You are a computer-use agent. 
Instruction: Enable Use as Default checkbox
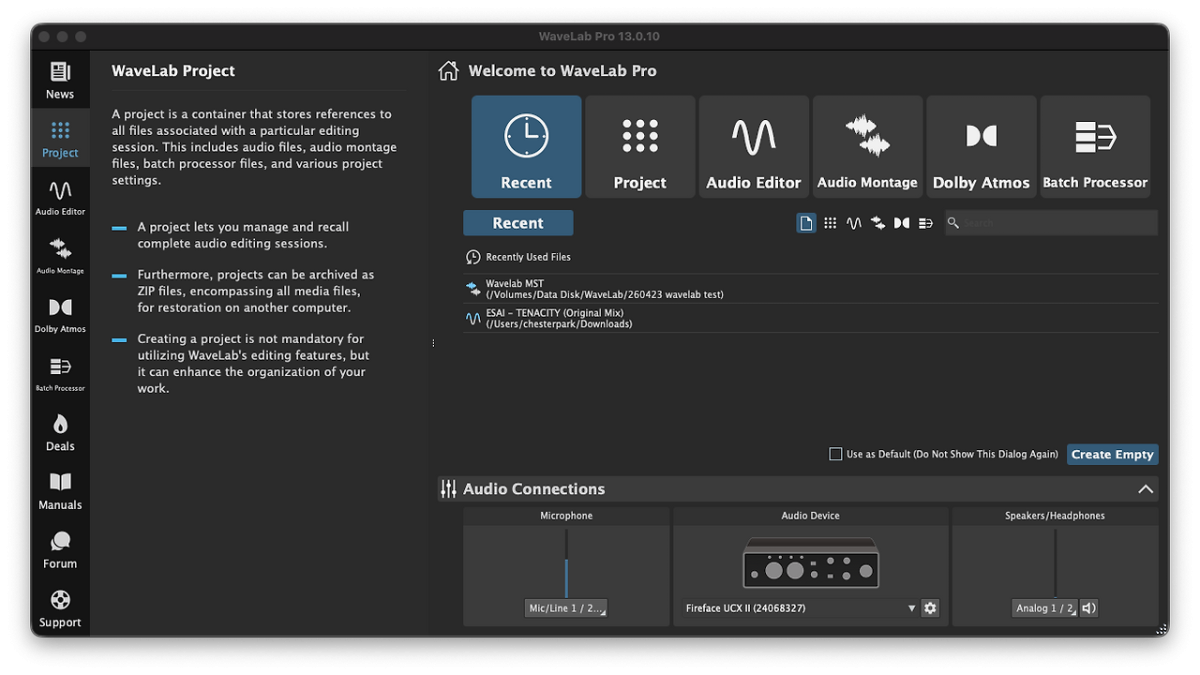(x=836, y=454)
